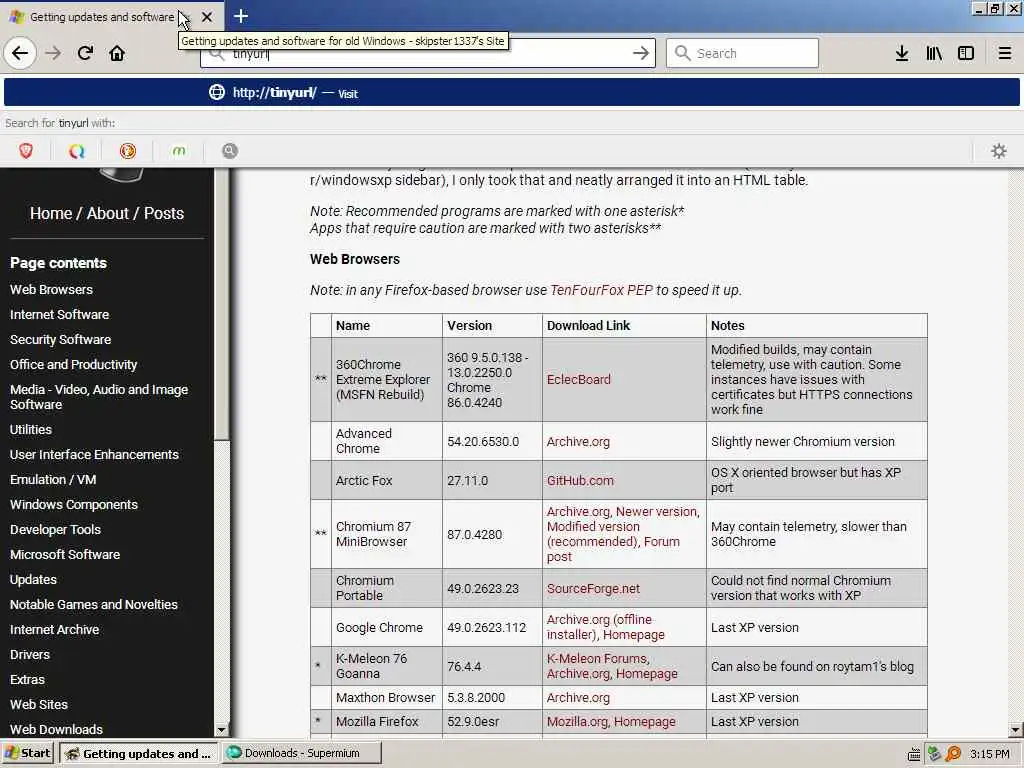This screenshot has width=1024, height=768.
Task: Open GitHub.com link for Arctic Fox
Action: point(580,481)
